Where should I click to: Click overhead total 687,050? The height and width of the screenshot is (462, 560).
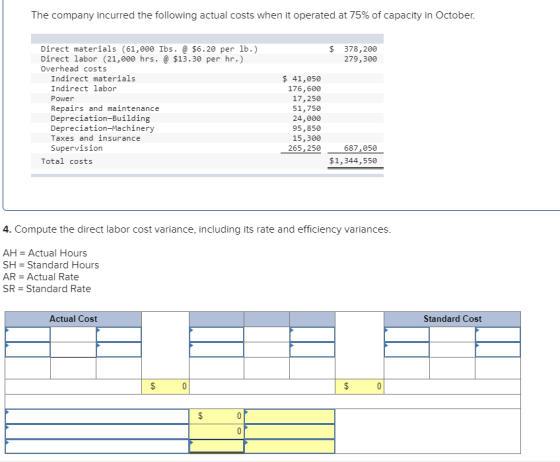coord(360,148)
